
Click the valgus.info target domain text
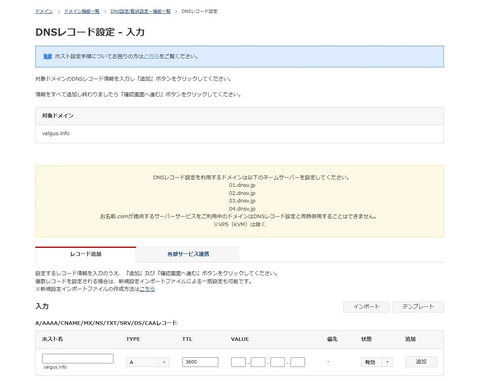click(x=56, y=133)
